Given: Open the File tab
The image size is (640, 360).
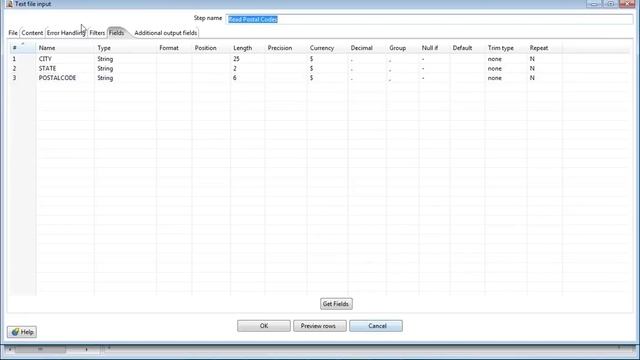Looking at the screenshot, I should tap(13, 33).
